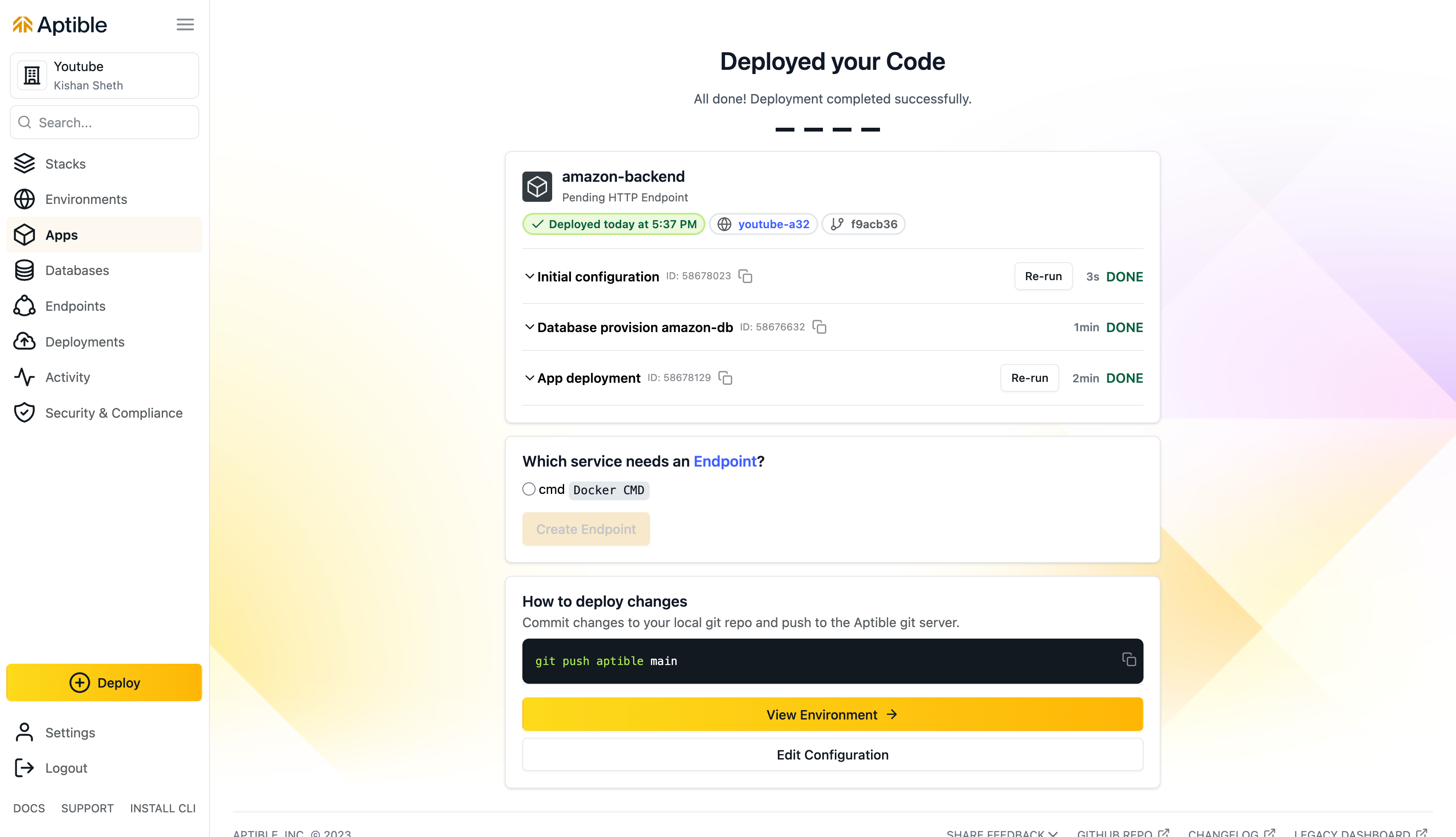Open the Endpoints section
This screenshot has width=1456, height=837.
pyautogui.click(x=75, y=306)
